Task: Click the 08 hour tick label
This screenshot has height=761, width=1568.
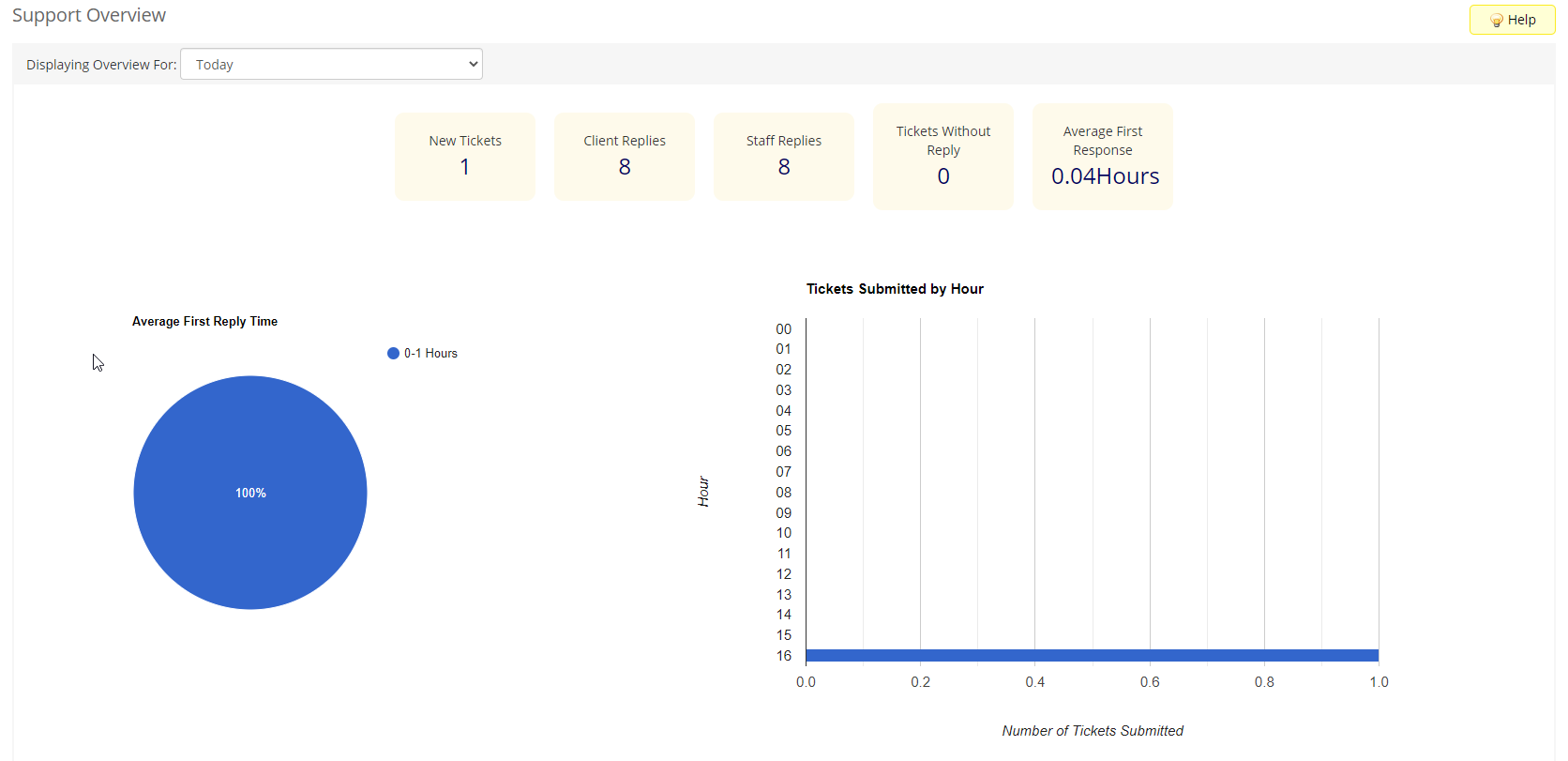Action: tap(784, 493)
